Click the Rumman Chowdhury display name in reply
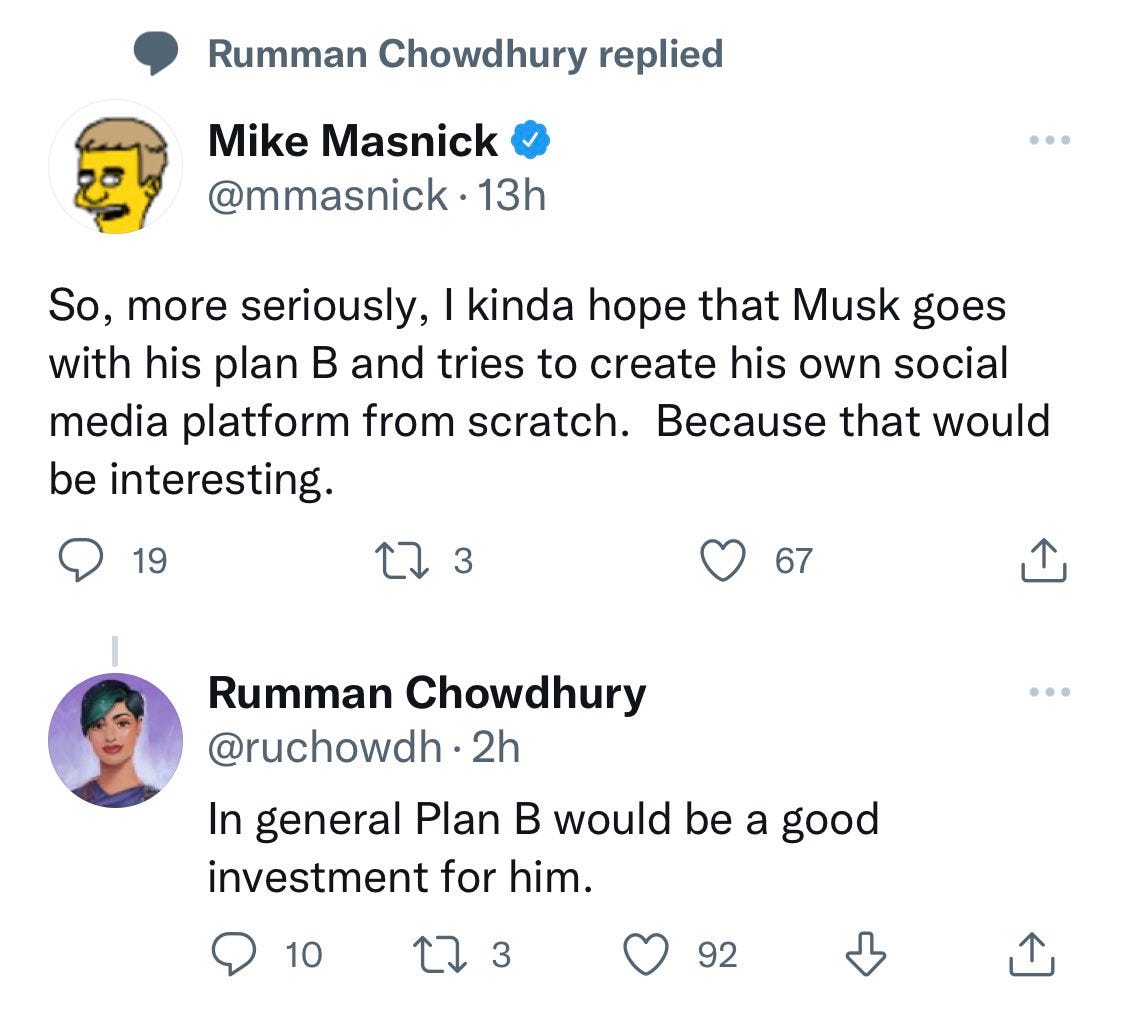This screenshot has width=1125, height=1014. tap(426, 693)
